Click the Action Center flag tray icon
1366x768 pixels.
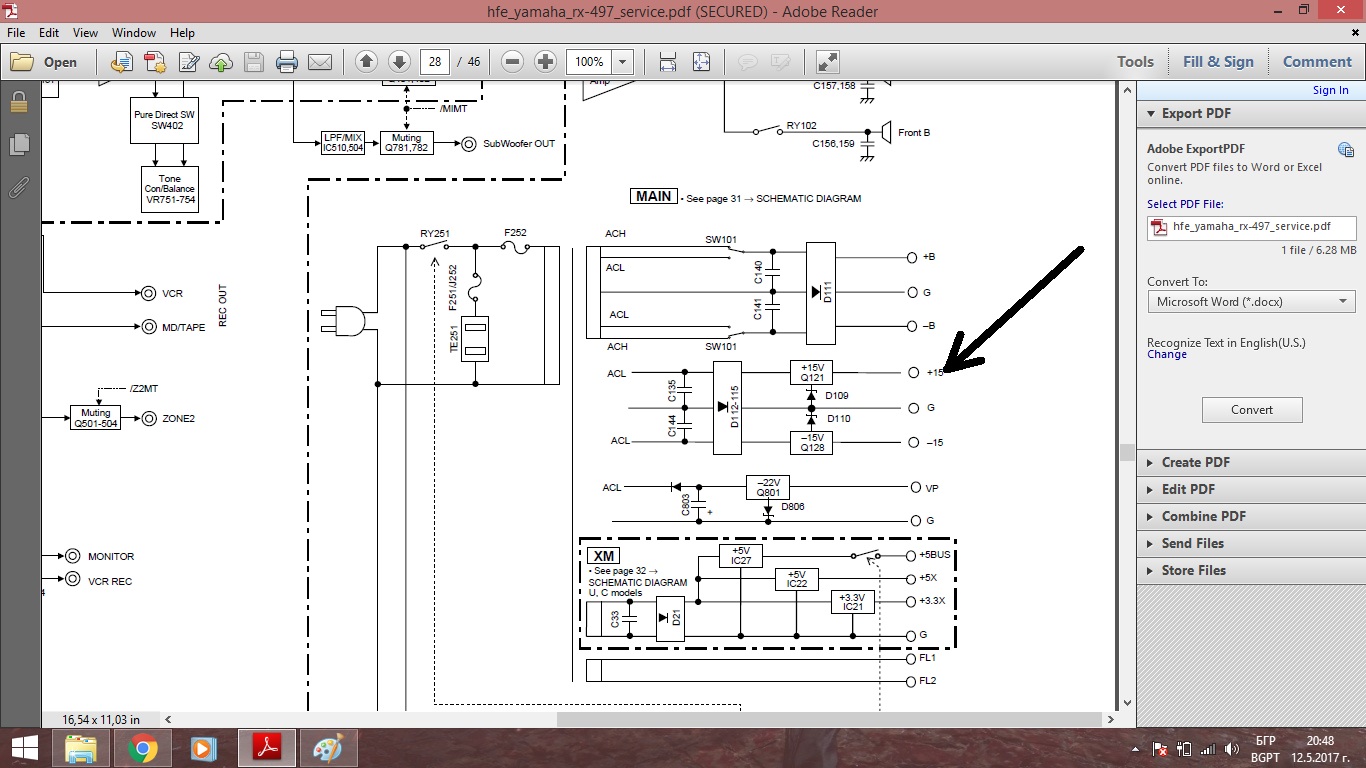[1160, 749]
